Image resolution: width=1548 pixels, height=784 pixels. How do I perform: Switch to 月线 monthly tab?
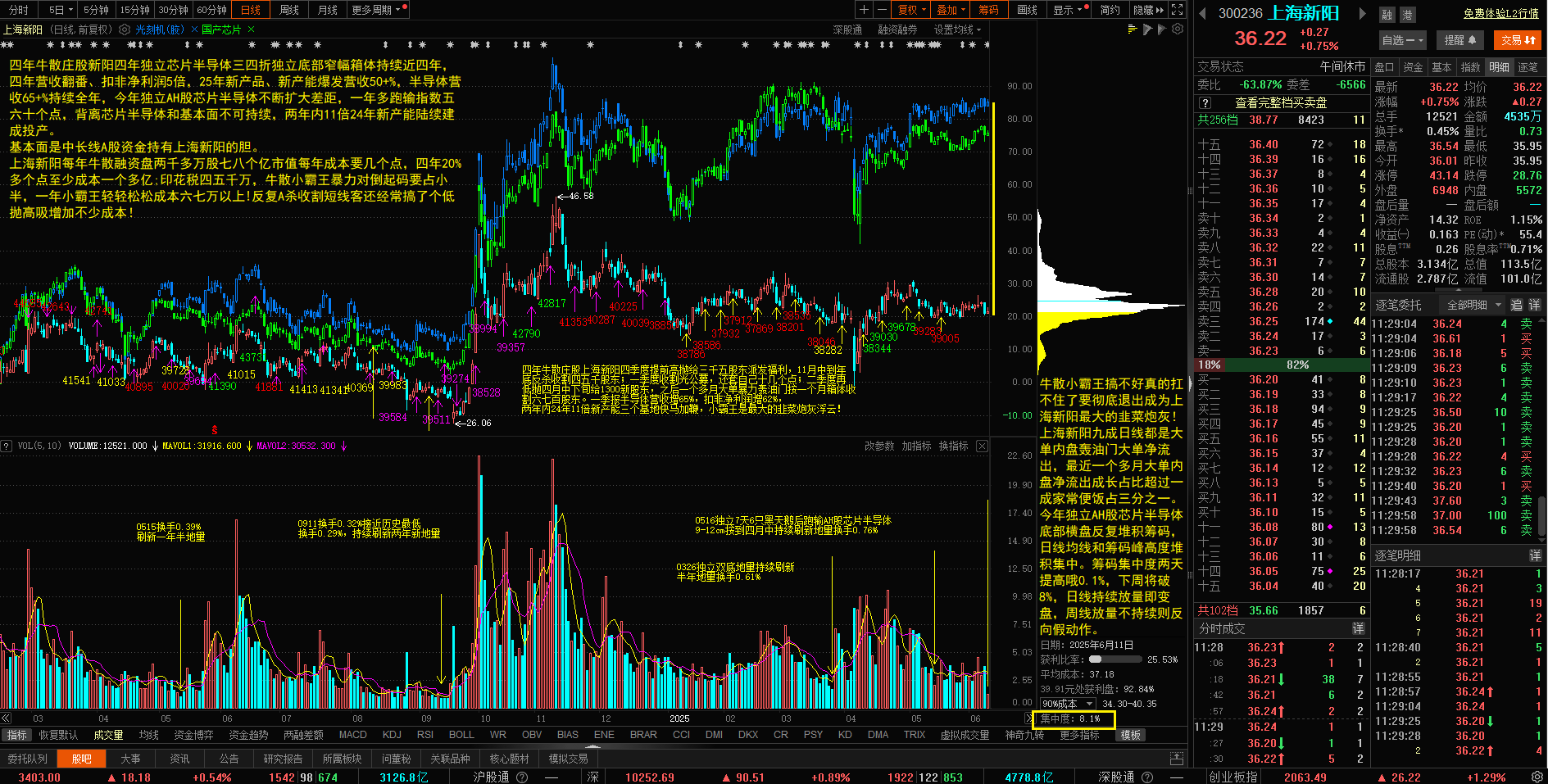click(328, 10)
